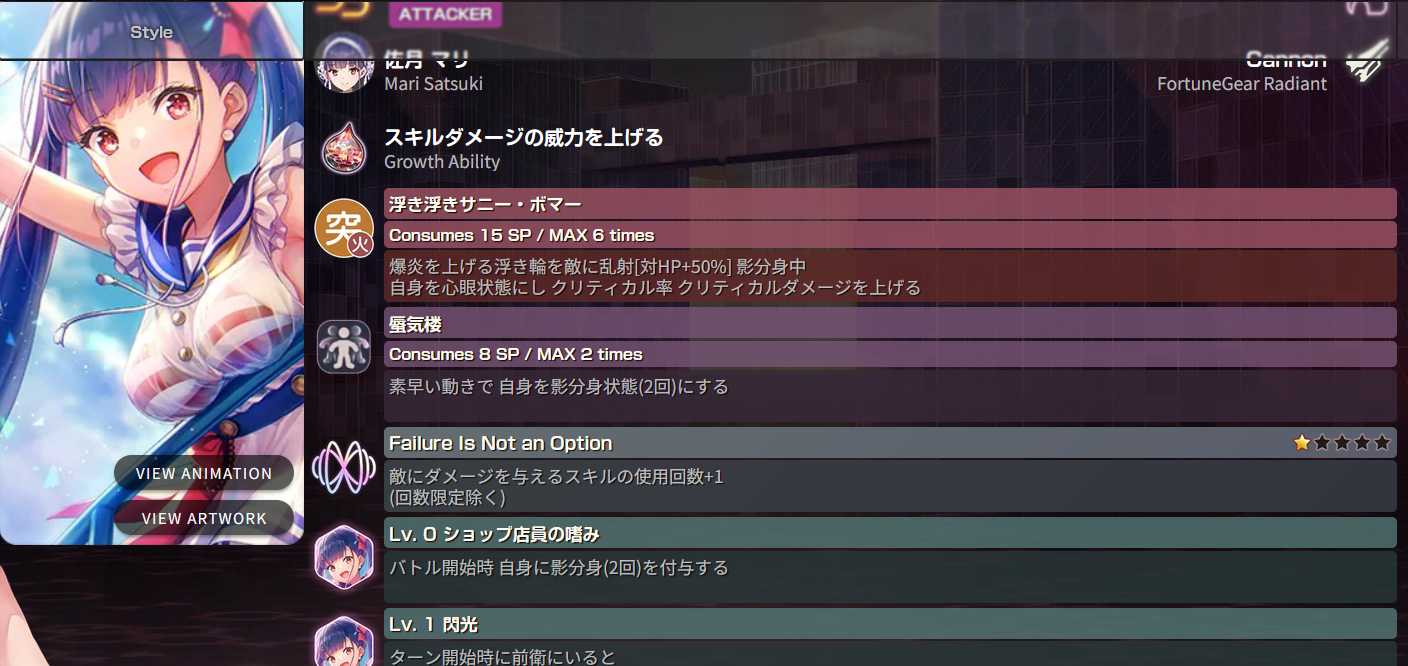Click the Lv. 0 ショップ店員の嗜み hexagon portrait icon
The width and height of the screenshot is (1408, 666).
(344, 556)
